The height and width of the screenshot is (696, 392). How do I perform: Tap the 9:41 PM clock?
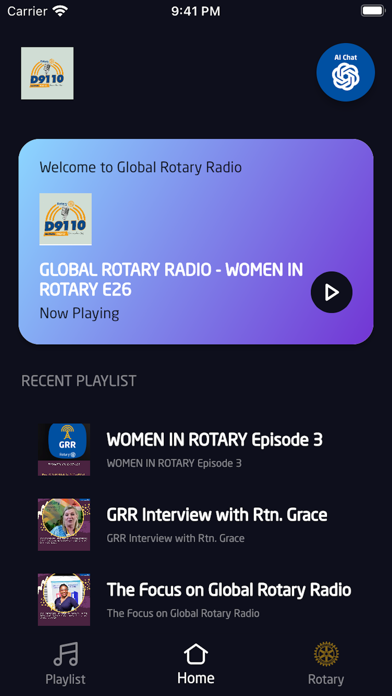(196, 11)
